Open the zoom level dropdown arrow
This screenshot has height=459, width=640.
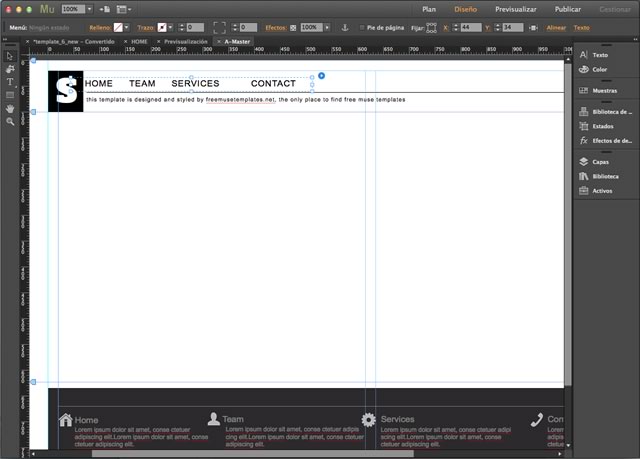89,9
